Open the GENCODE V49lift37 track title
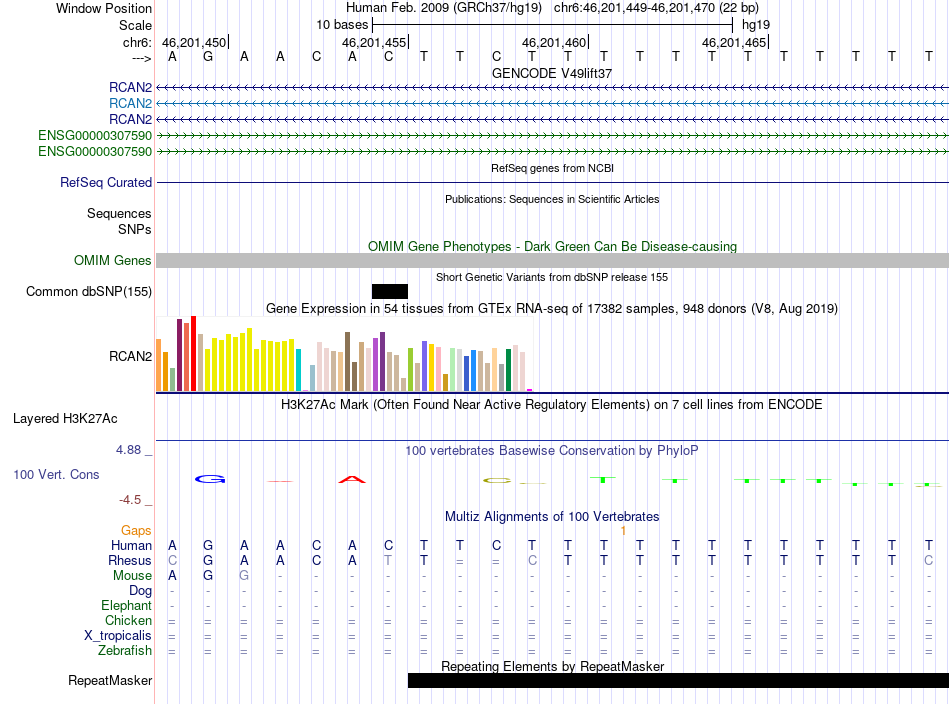The height and width of the screenshot is (704, 950). 552,73
